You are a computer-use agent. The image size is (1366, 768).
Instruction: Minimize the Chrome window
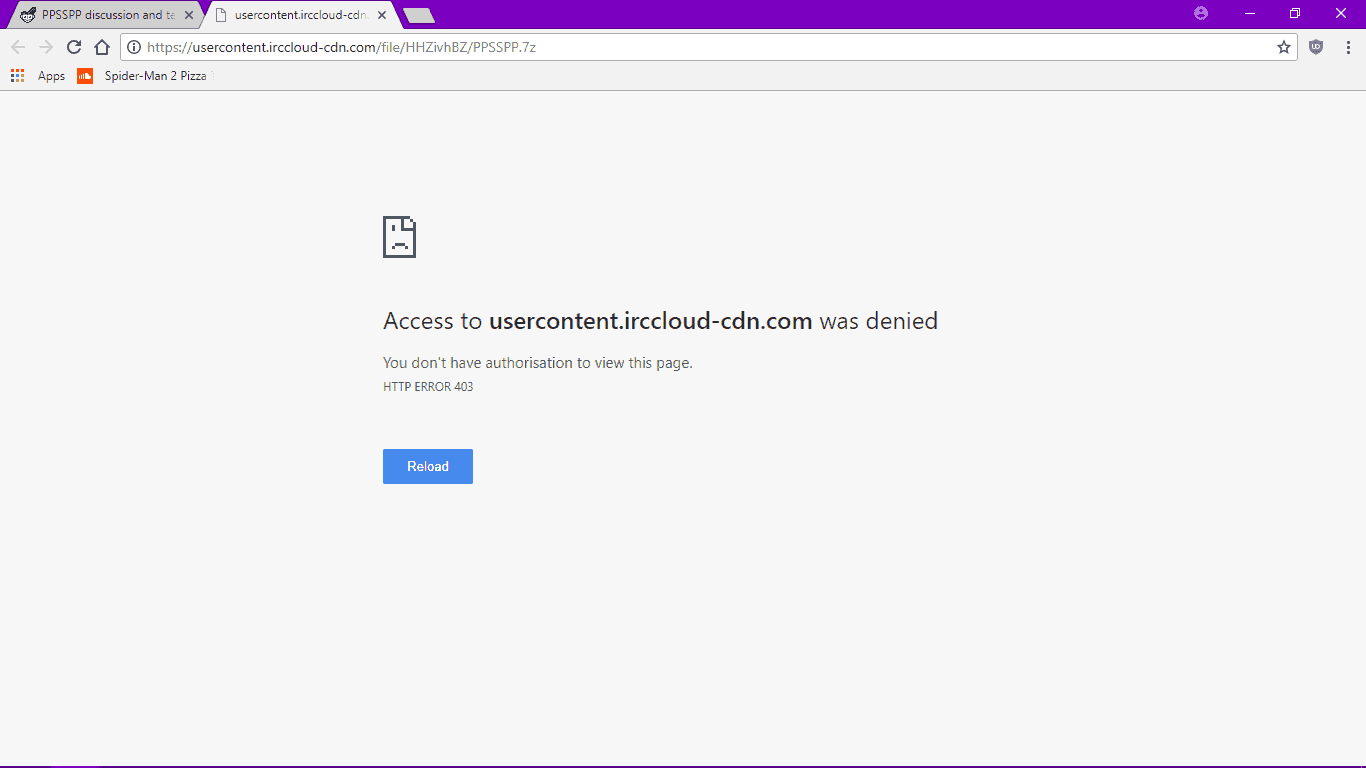pyautogui.click(x=1250, y=13)
